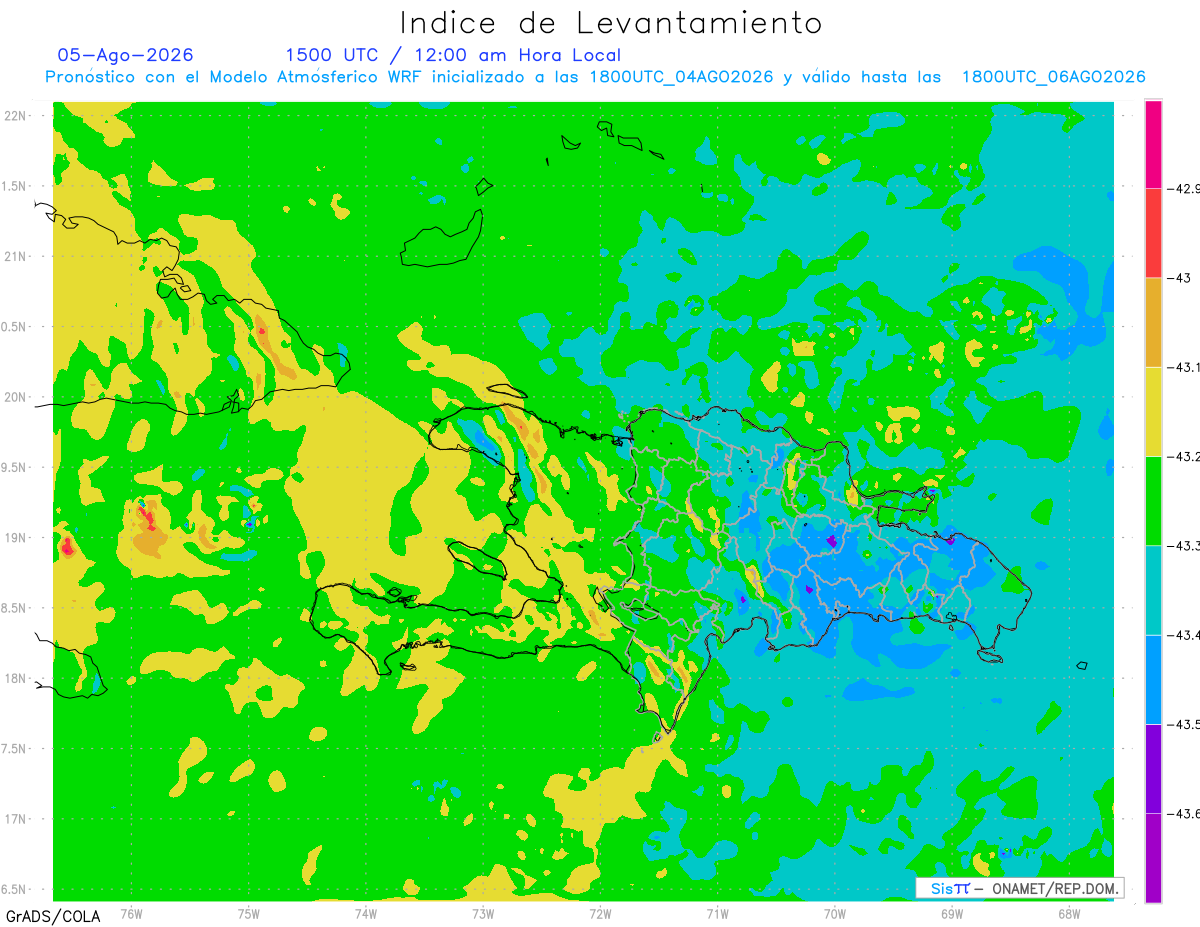Click the '72W' longitude label
Screen dimensions: 1200x927
[x=600, y=914]
